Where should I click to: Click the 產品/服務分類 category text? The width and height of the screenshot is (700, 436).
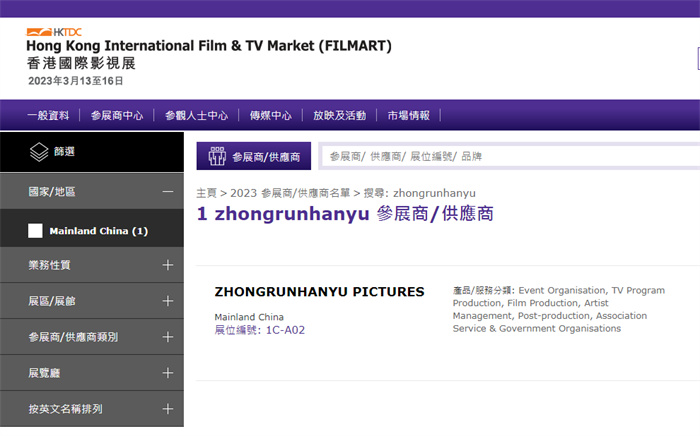coord(559,309)
